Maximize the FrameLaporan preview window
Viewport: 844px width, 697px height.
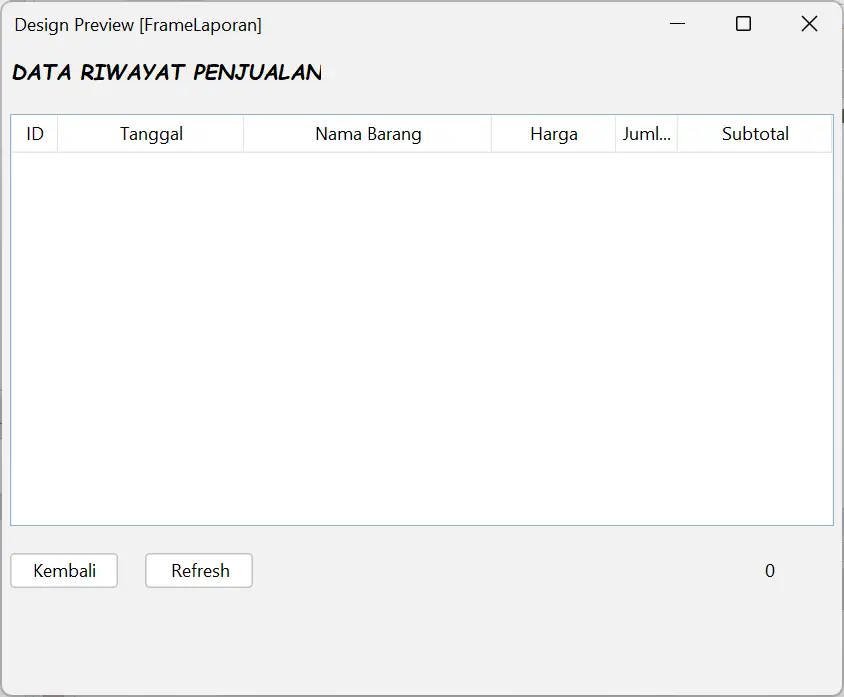coord(743,24)
